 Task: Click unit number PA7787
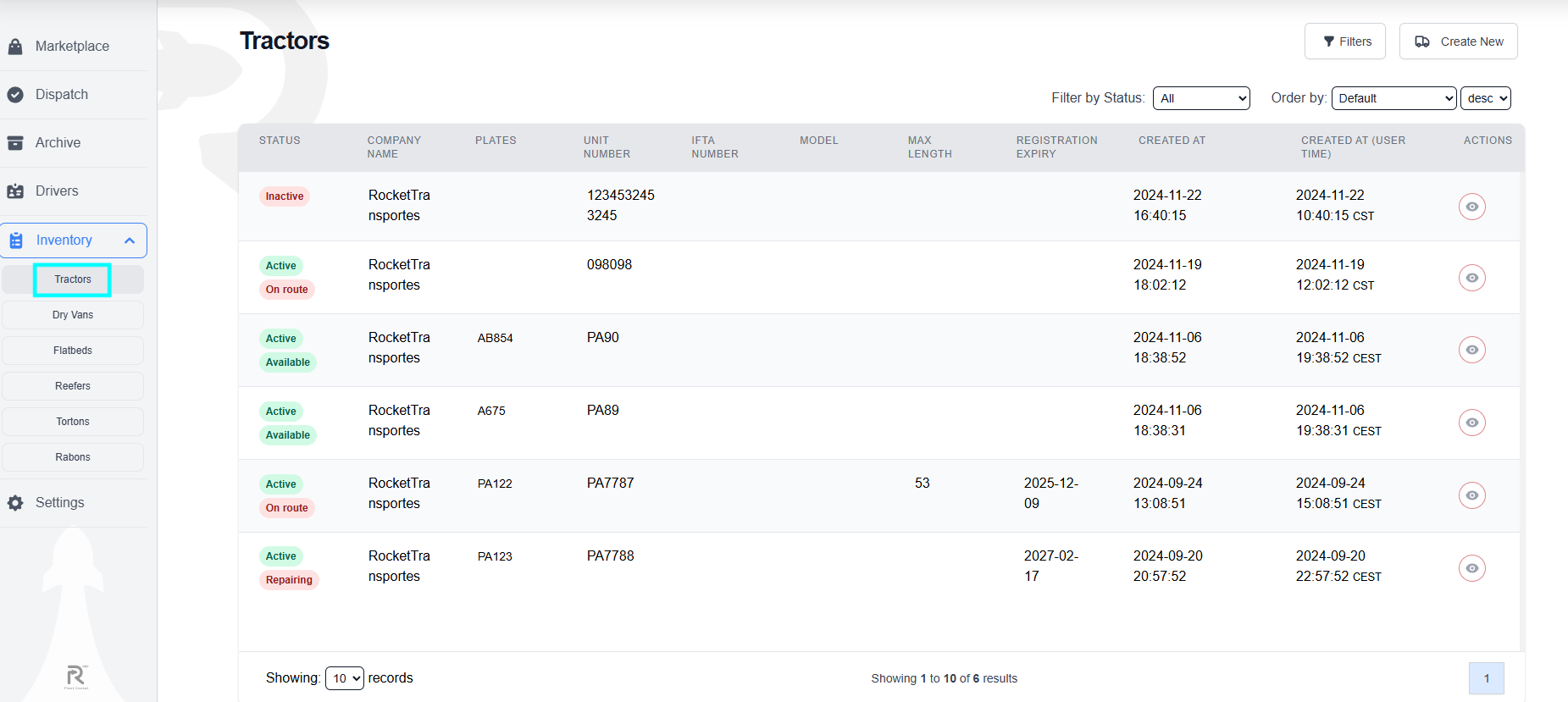coord(611,483)
